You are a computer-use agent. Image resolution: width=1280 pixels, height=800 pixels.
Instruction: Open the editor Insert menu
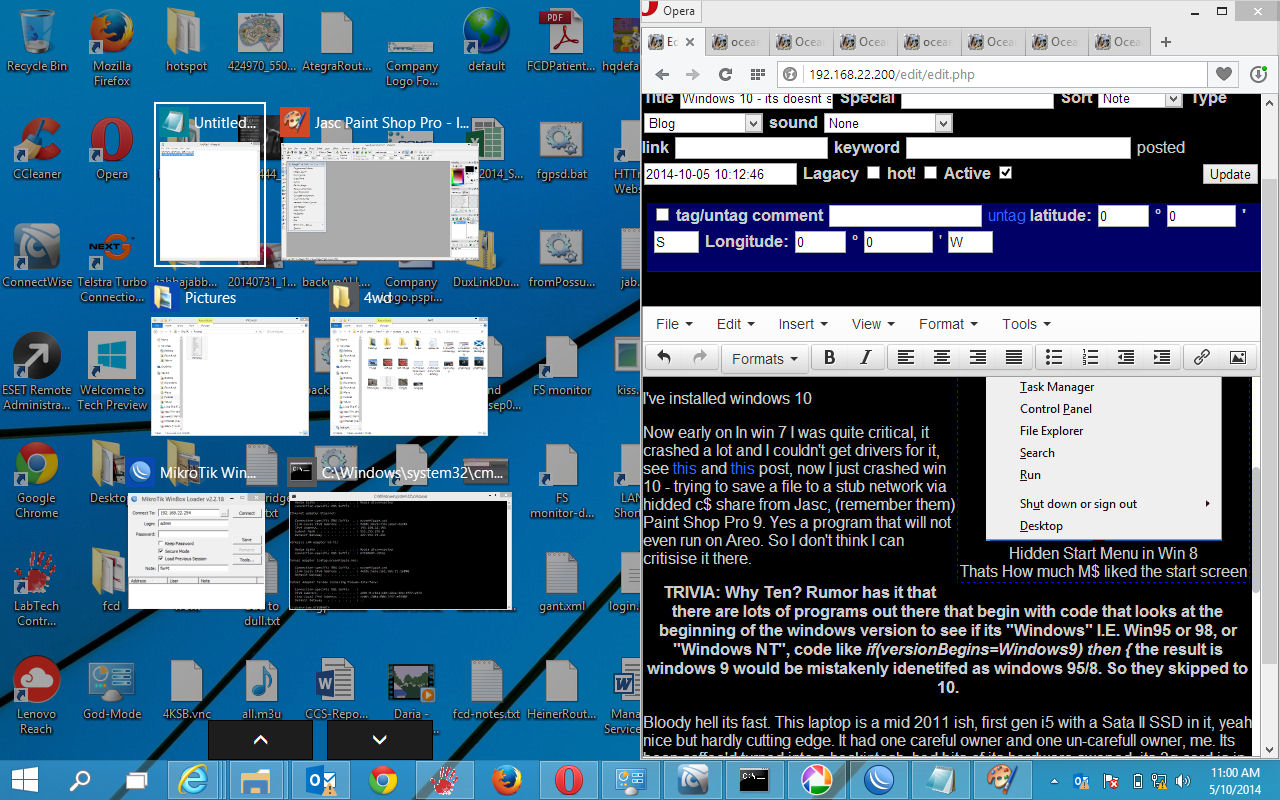click(x=802, y=324)
